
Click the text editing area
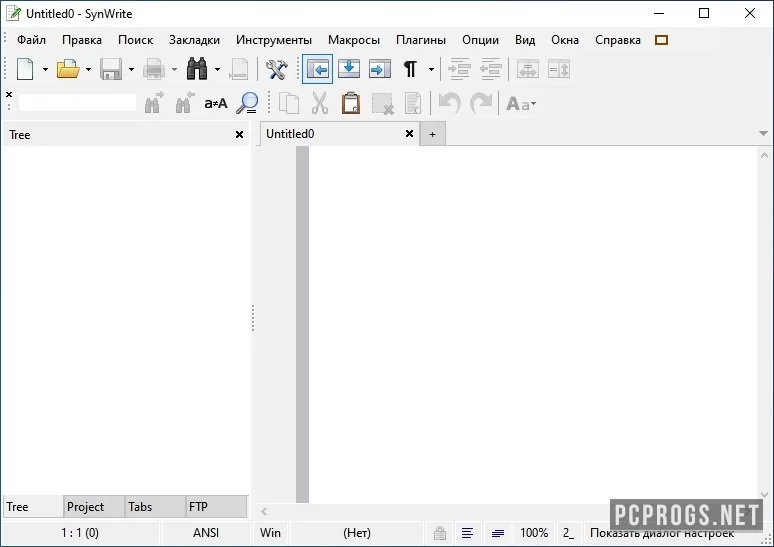tap(533, 324)
